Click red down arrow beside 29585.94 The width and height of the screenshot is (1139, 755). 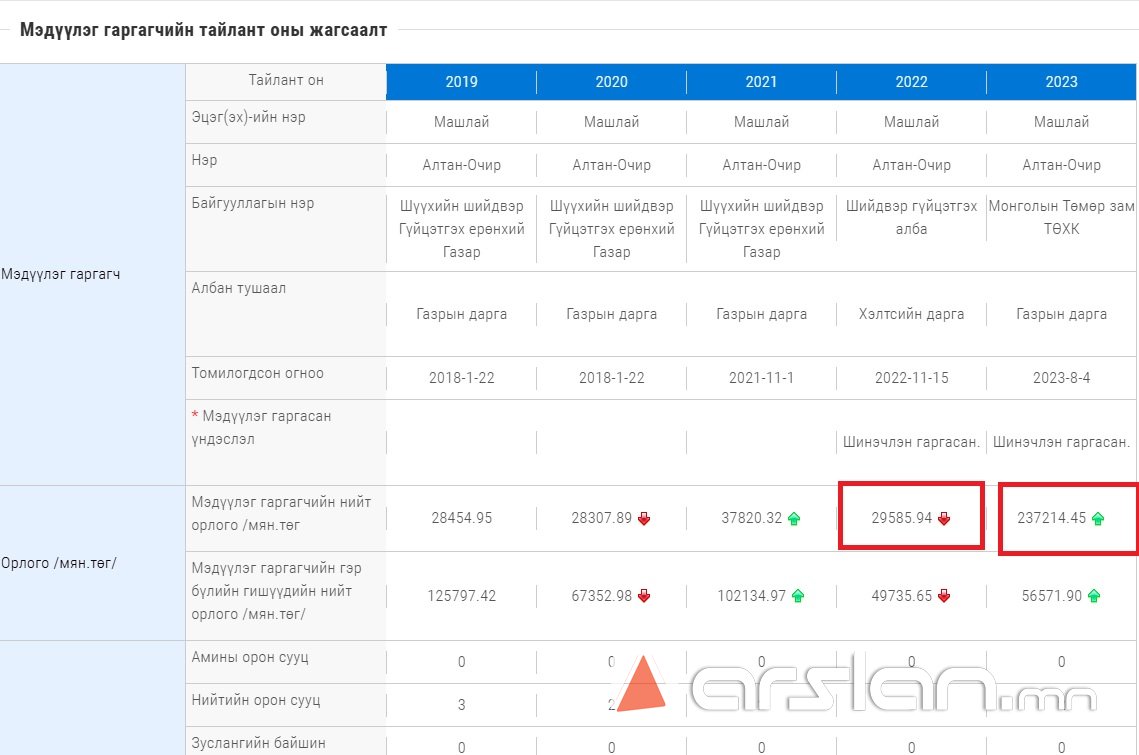click(x=944, y=518)
